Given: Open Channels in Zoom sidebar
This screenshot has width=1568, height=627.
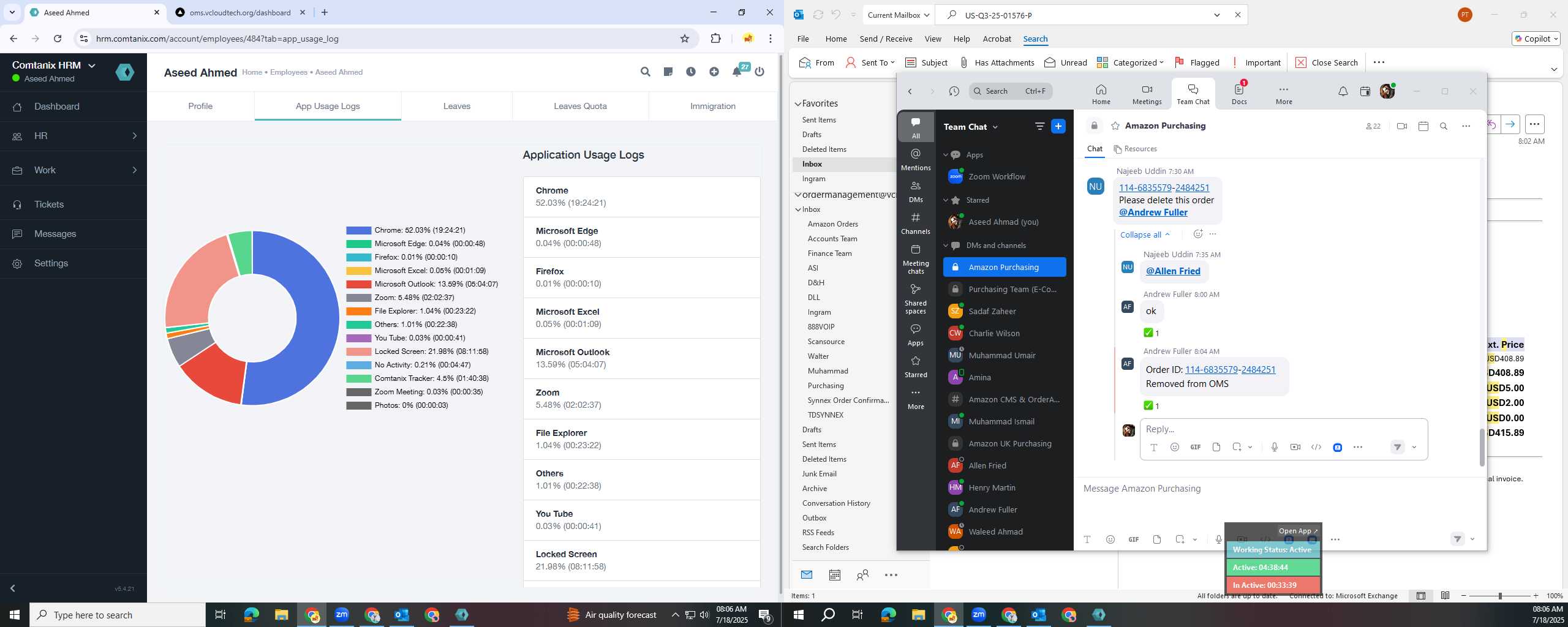Looking at the screenshot, I should tap(916, 223).
